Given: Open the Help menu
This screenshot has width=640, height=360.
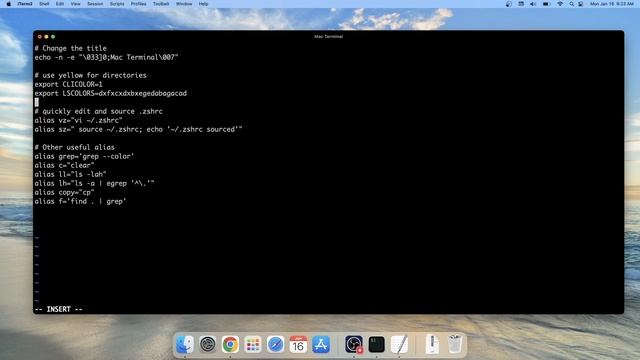Looking at the screenshot, I should [x=203, y=4].
